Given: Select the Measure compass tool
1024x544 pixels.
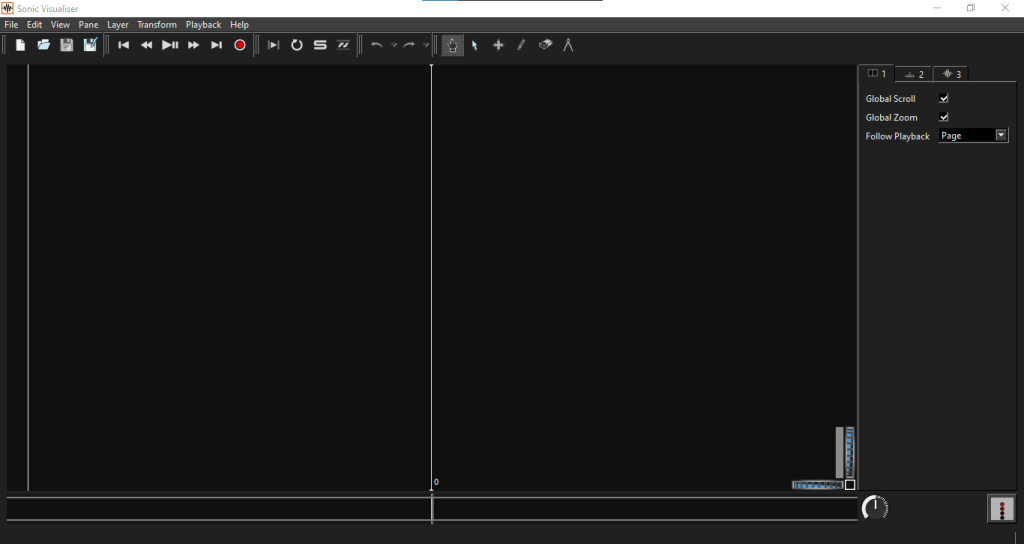Looking at the screenshot, I should (568, 45).
